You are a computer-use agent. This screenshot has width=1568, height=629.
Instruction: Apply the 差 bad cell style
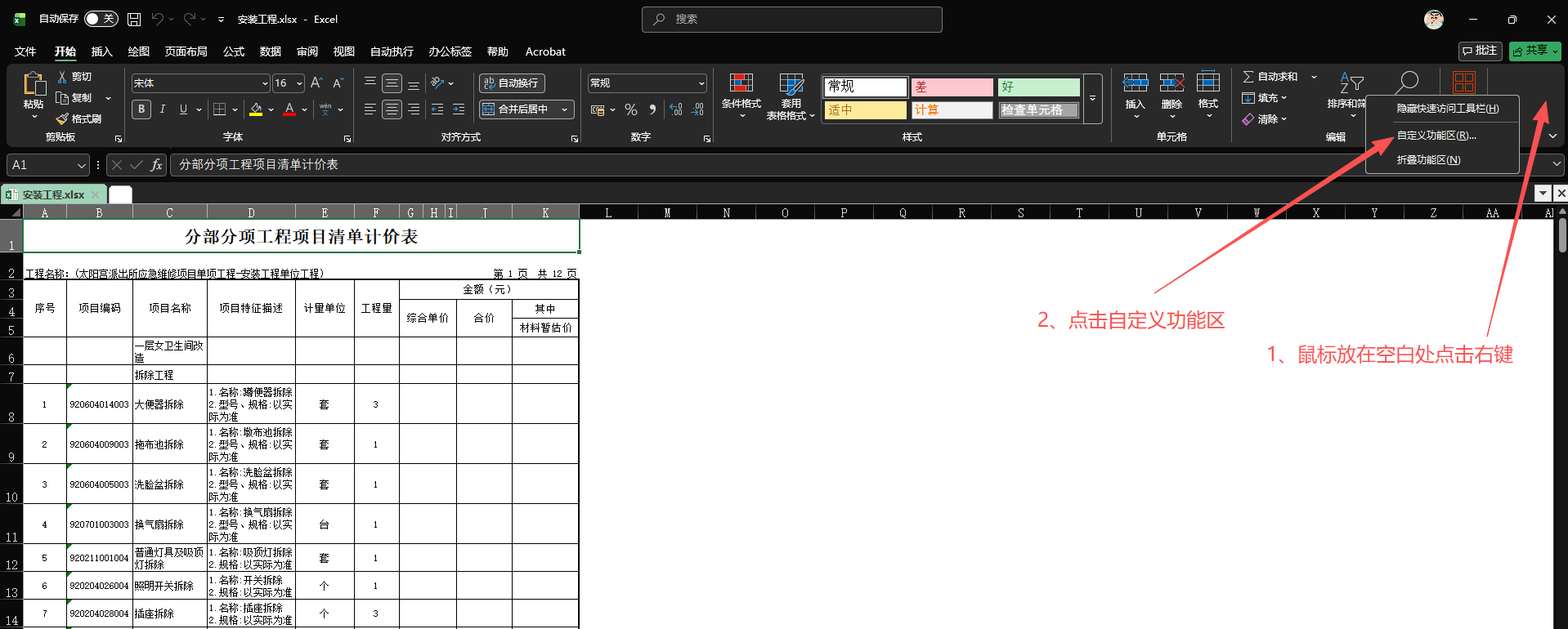pos(952,87)
